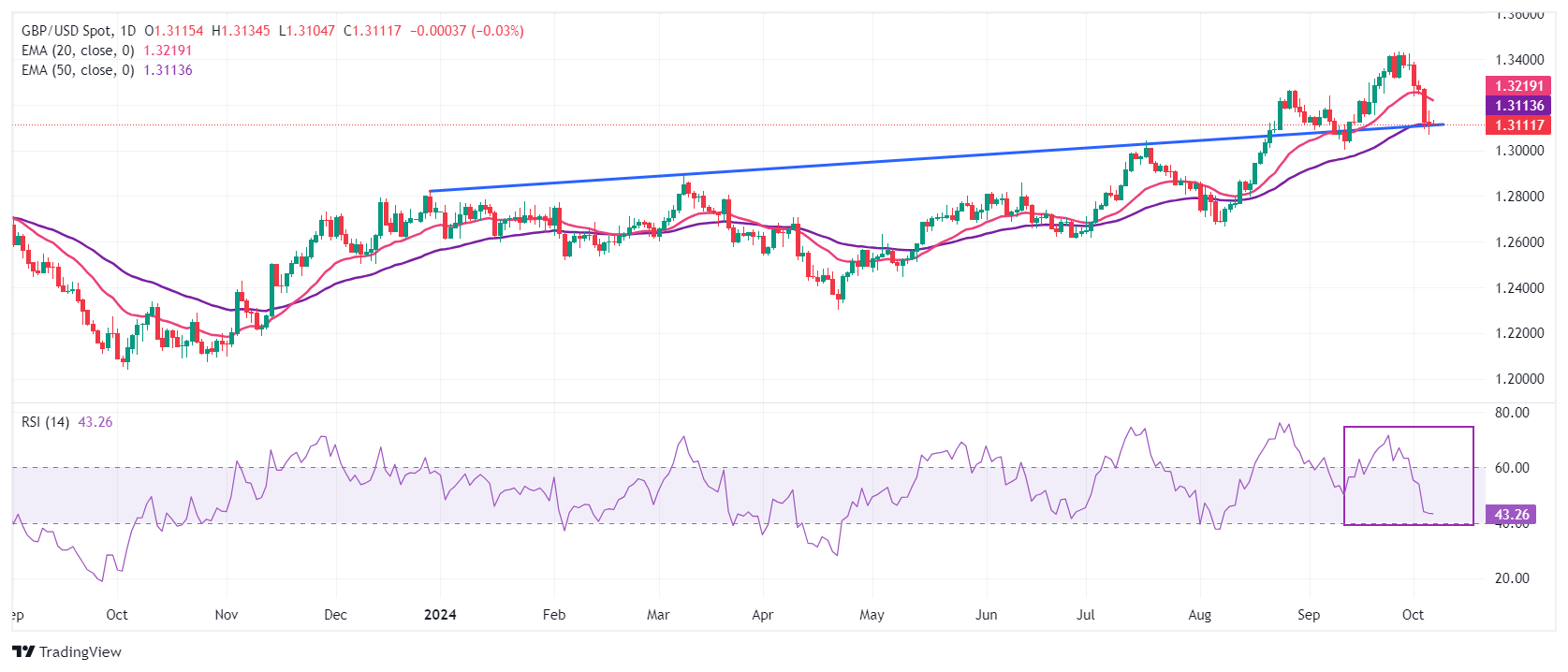
Task: Click the purple 1.31136 EMA price tag
Action: 1518,106
